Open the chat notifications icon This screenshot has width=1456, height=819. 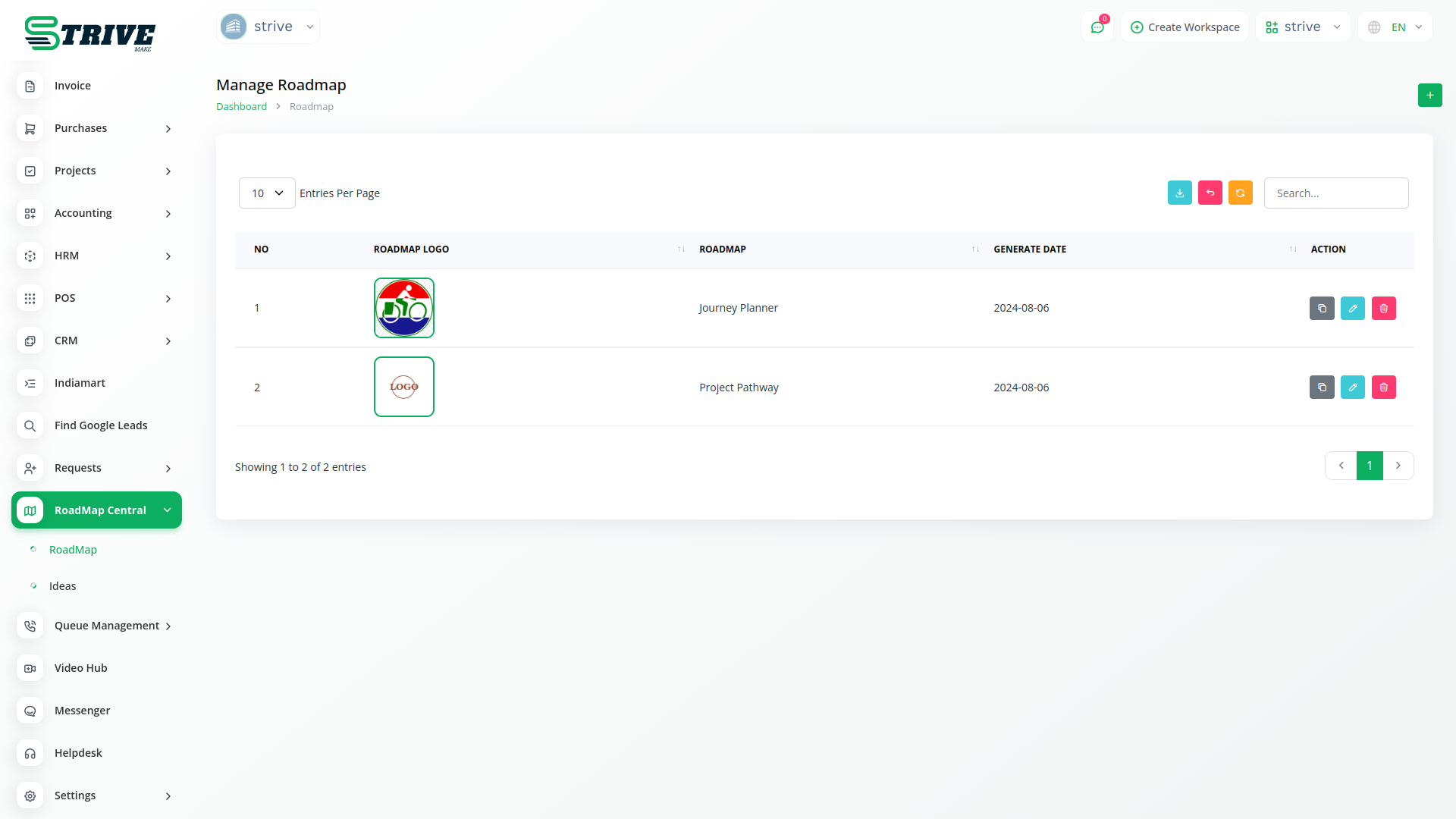pos(1097,27)
